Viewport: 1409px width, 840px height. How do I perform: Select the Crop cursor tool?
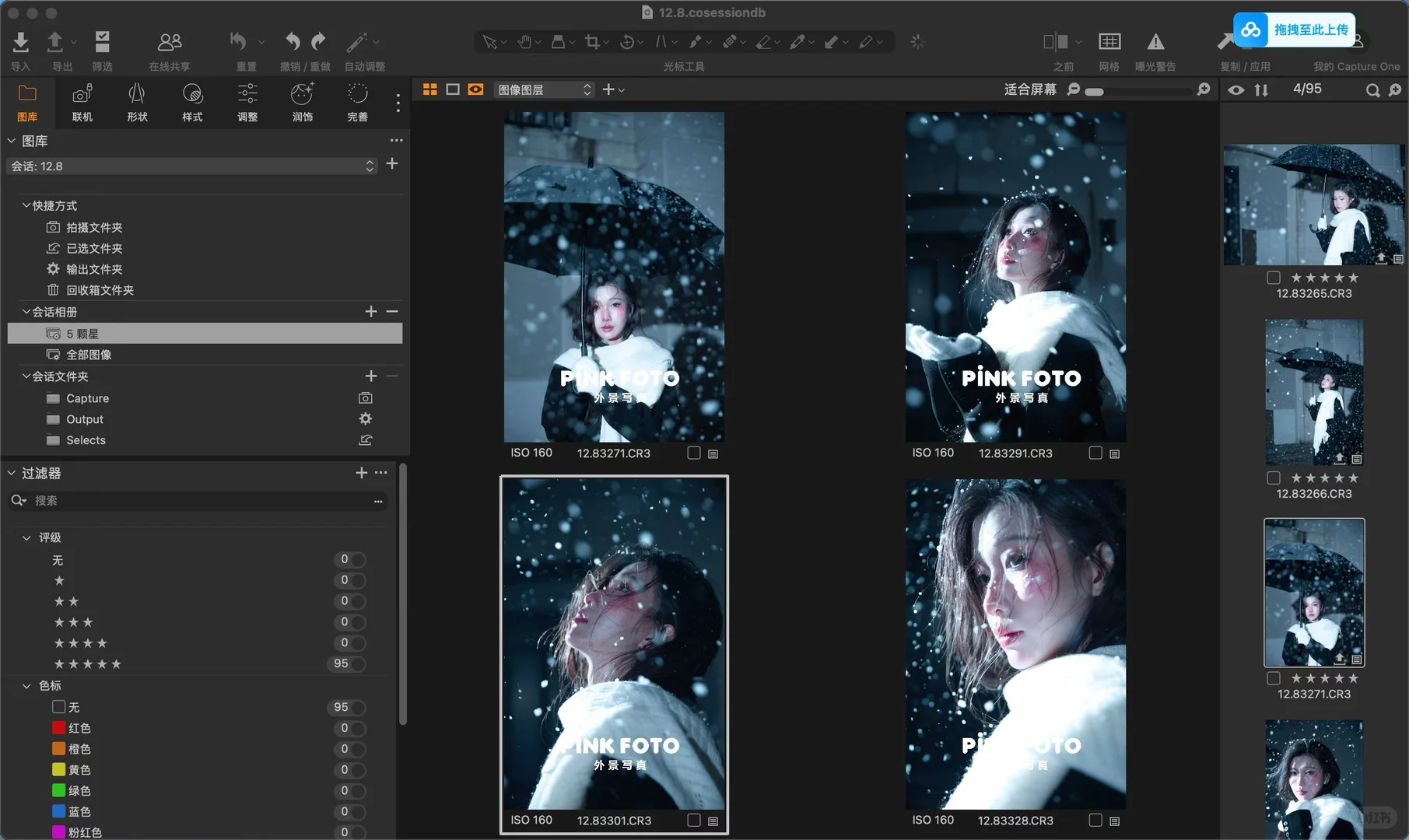tap(592, 42)
